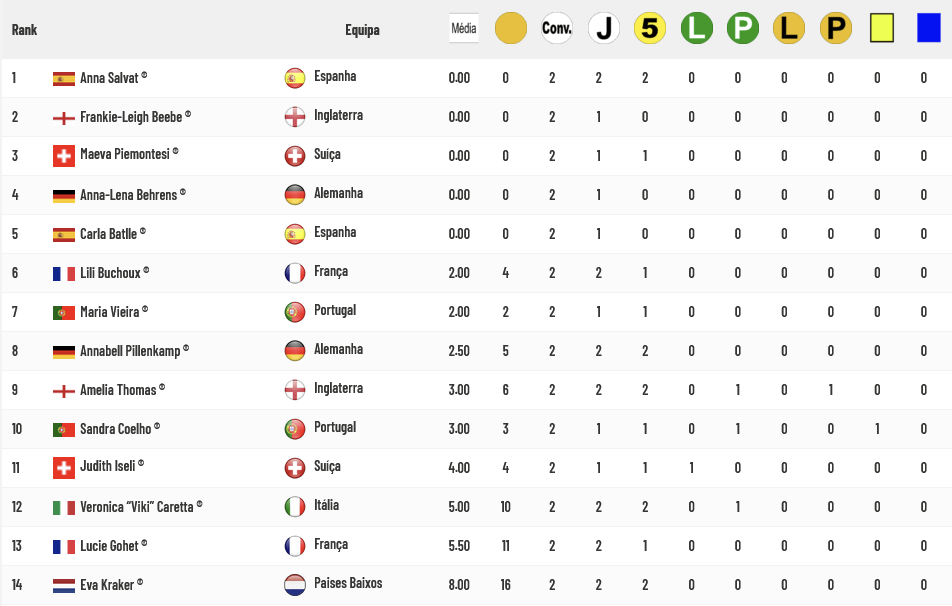The image size is (952, 606).
Task: Open Anna Salvat's player page
Action: (x=109, y=78)
